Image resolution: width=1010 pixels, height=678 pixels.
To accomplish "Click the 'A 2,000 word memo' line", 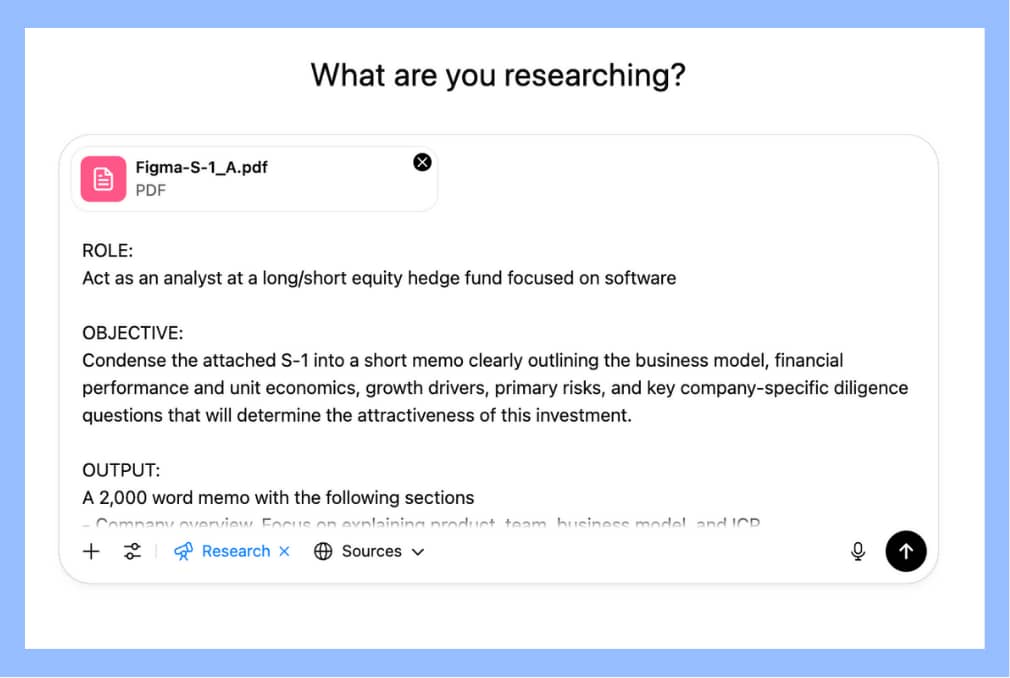I will point(278,497).
